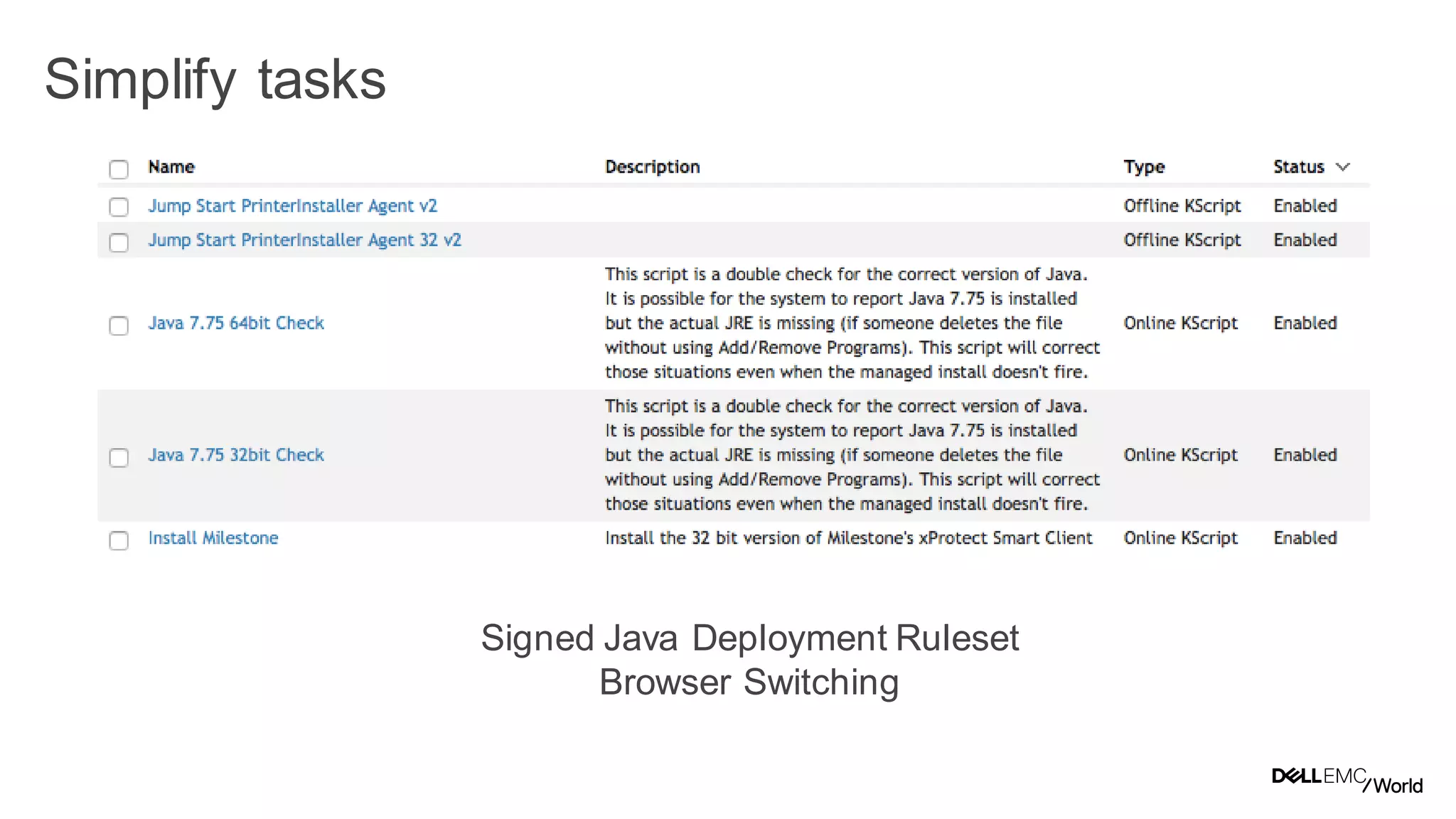Click the Description column header
Viewport: 1456px width, 819px height.
pos(653,167)
